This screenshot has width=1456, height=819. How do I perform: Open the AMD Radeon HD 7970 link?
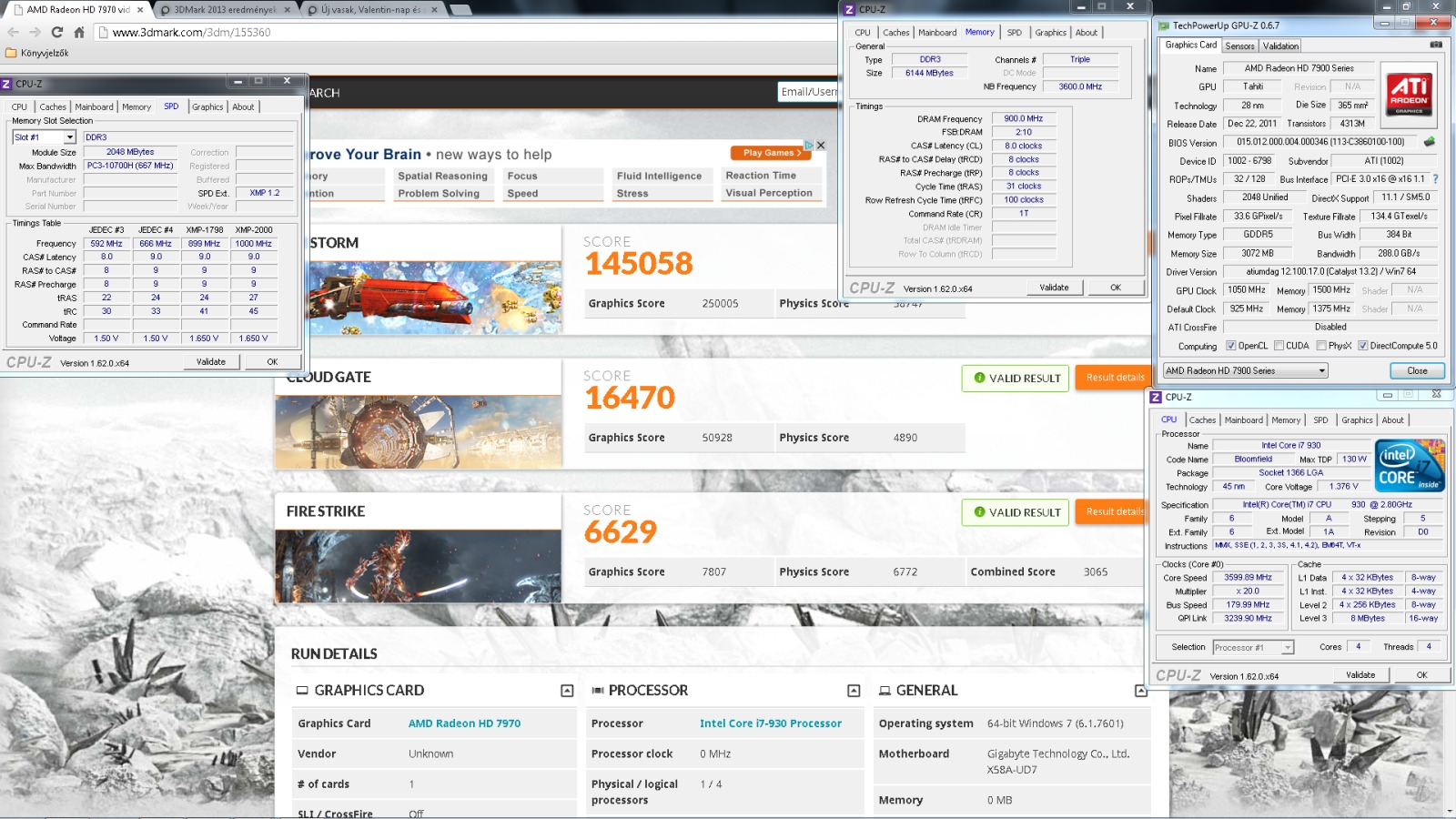(x=464, y=723)
